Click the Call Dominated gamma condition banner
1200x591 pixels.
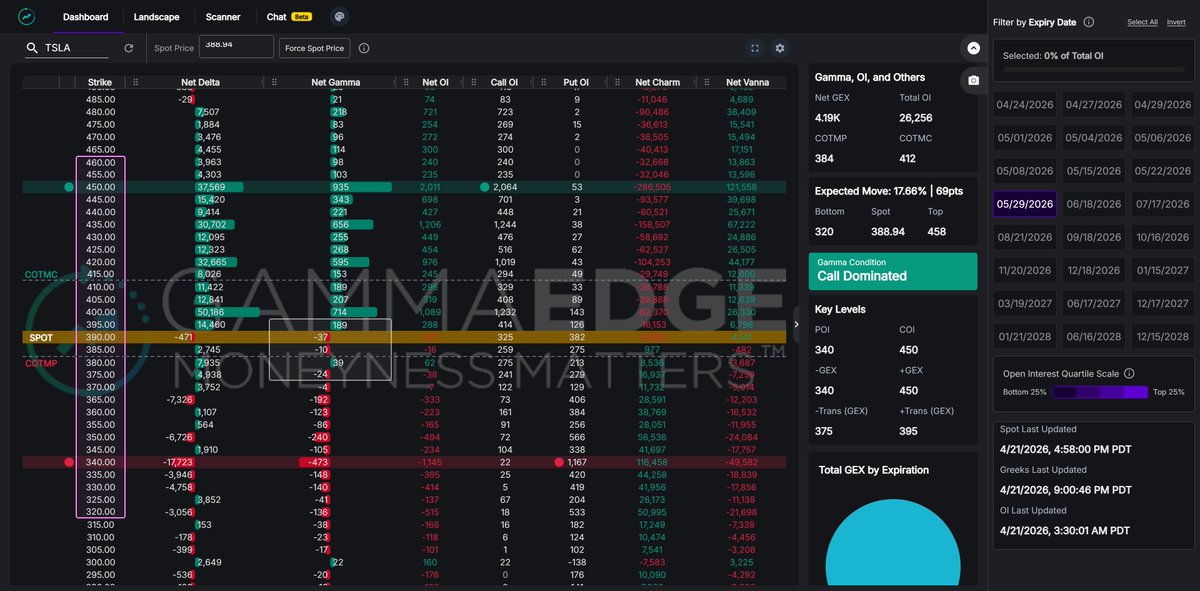(x=893, y=271)
